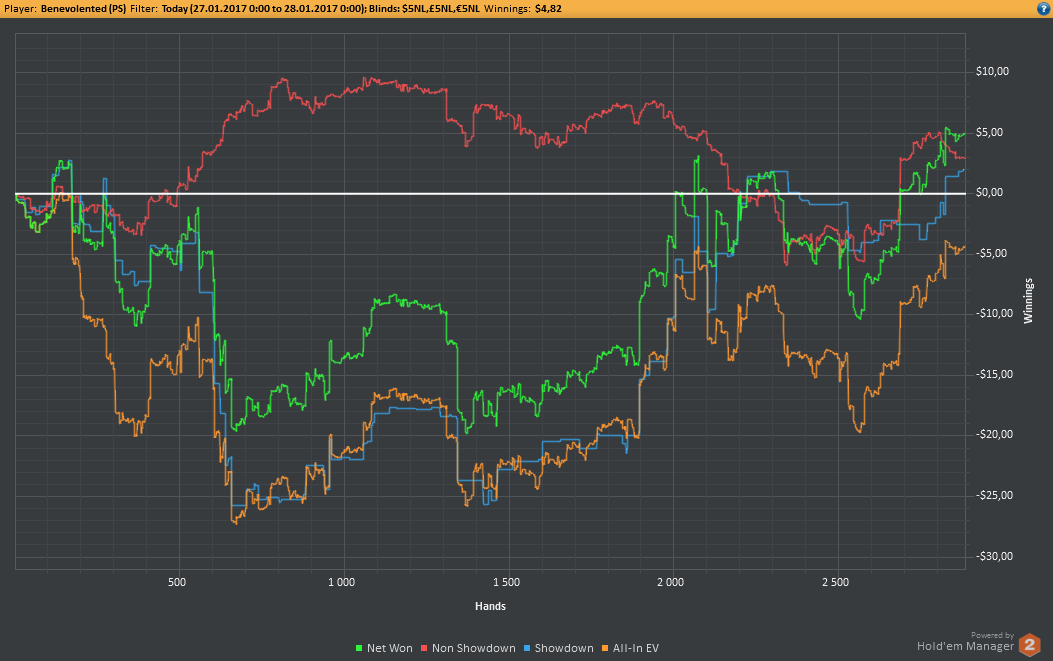This screenshot has height=661, width=1053.
Task: Click the -$10,00 y-axis label
Action: [994, 314]
